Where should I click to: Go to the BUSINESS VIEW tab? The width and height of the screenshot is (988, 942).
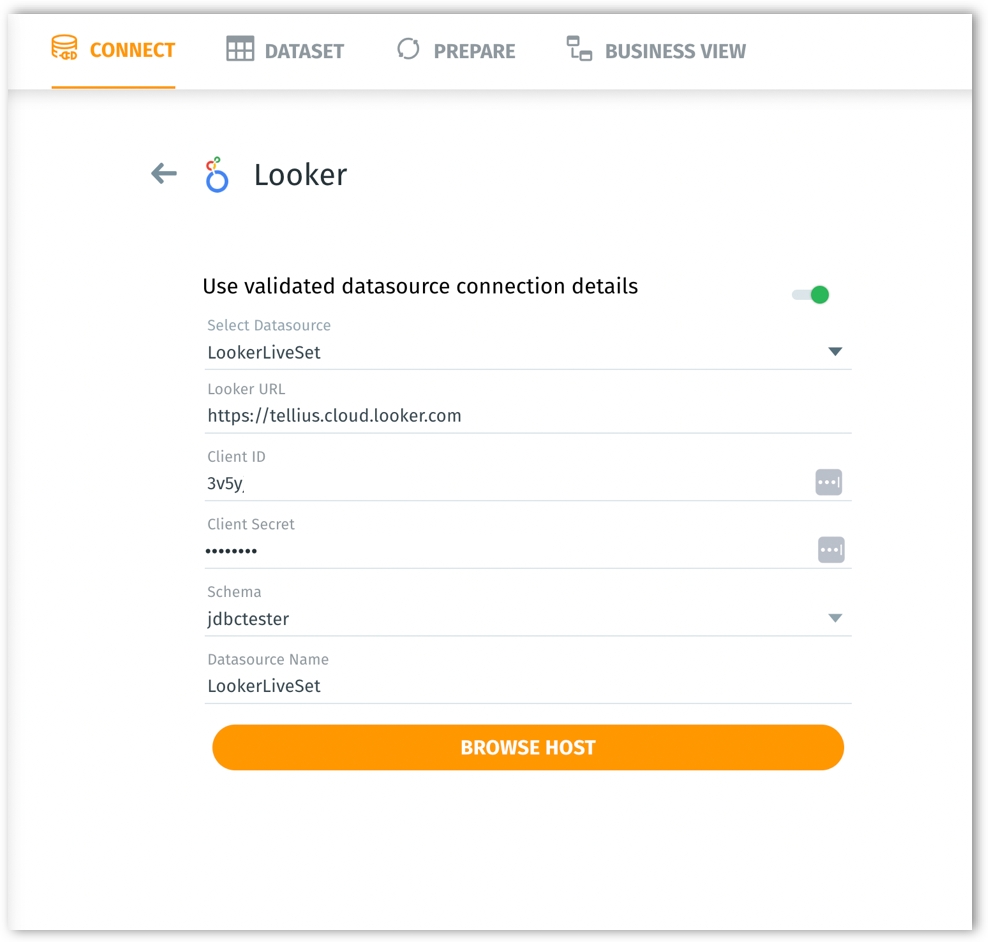(x=656, y=50)
